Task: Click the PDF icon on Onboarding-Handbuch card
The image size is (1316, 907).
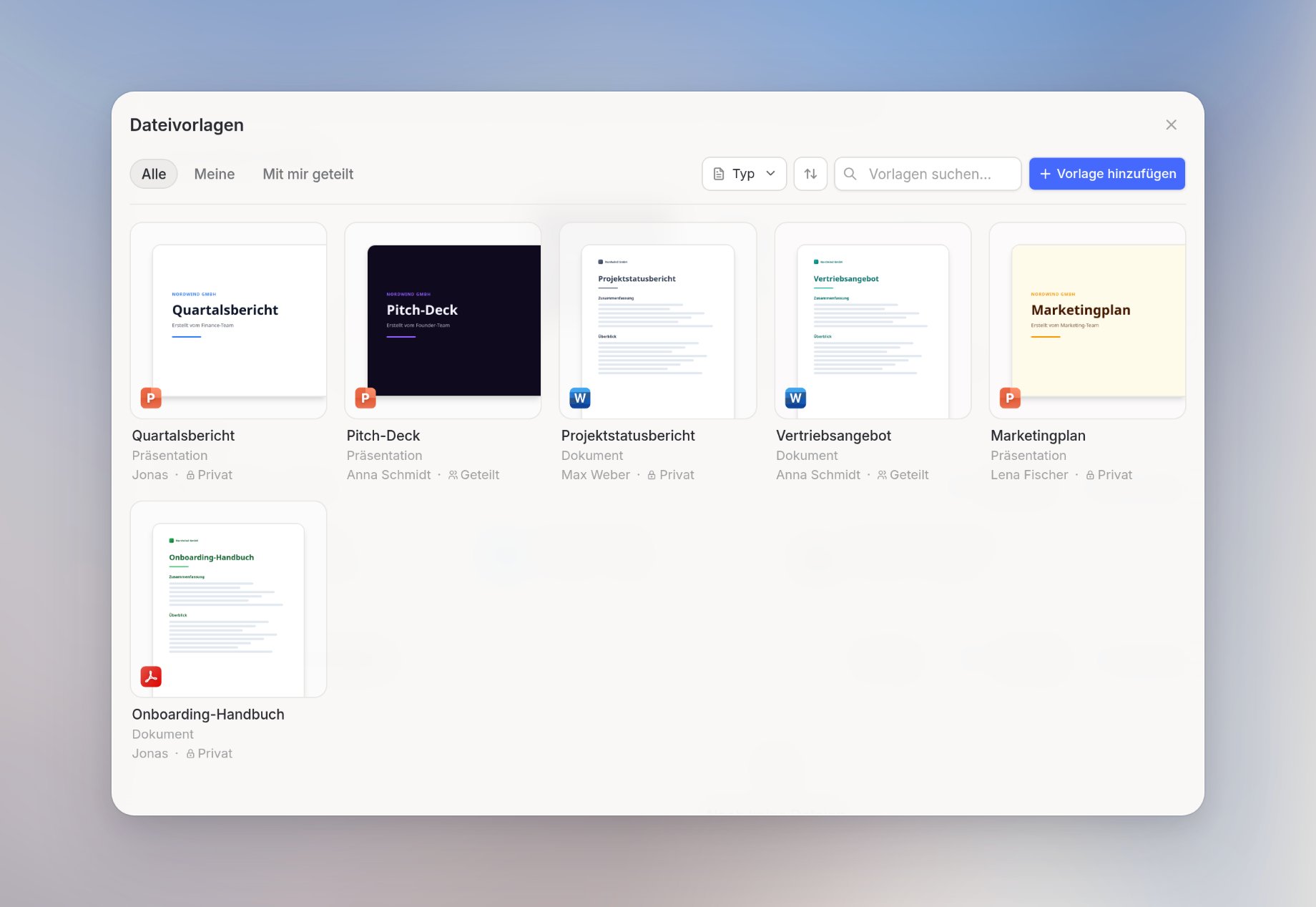Action: tap(151, 677)
